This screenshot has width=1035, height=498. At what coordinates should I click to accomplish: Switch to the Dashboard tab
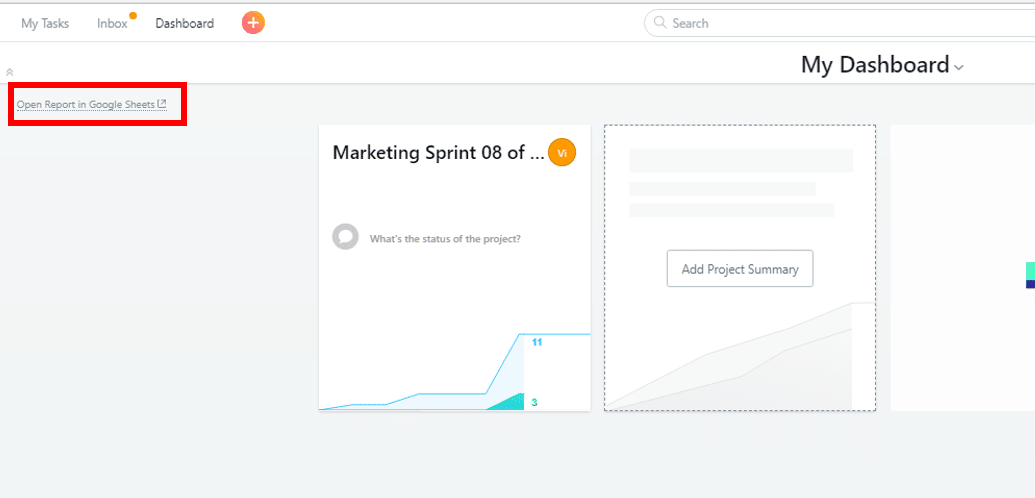(x=185, y=23)
